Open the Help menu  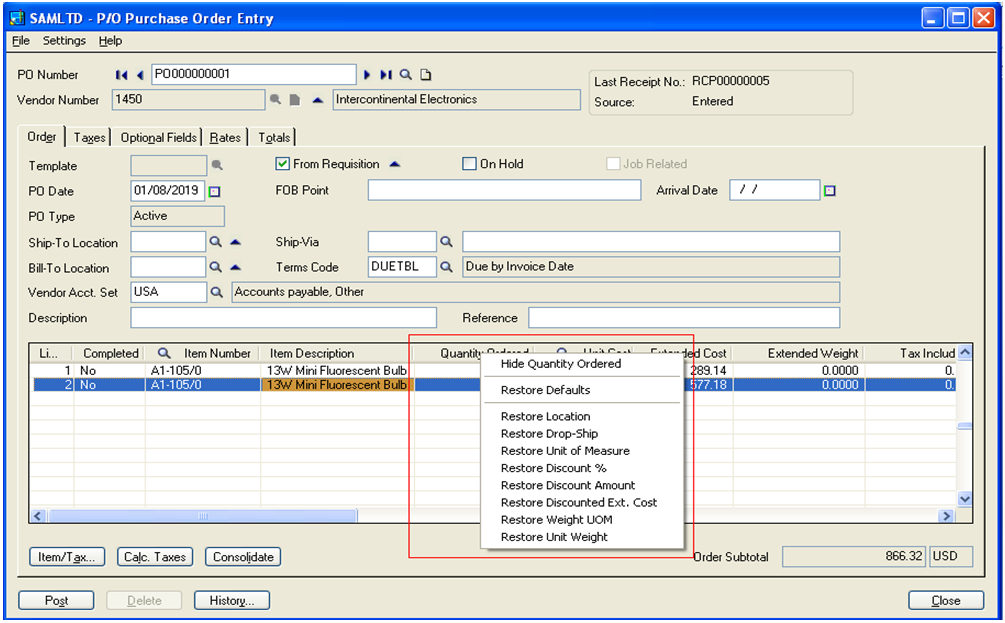(110, 40)
